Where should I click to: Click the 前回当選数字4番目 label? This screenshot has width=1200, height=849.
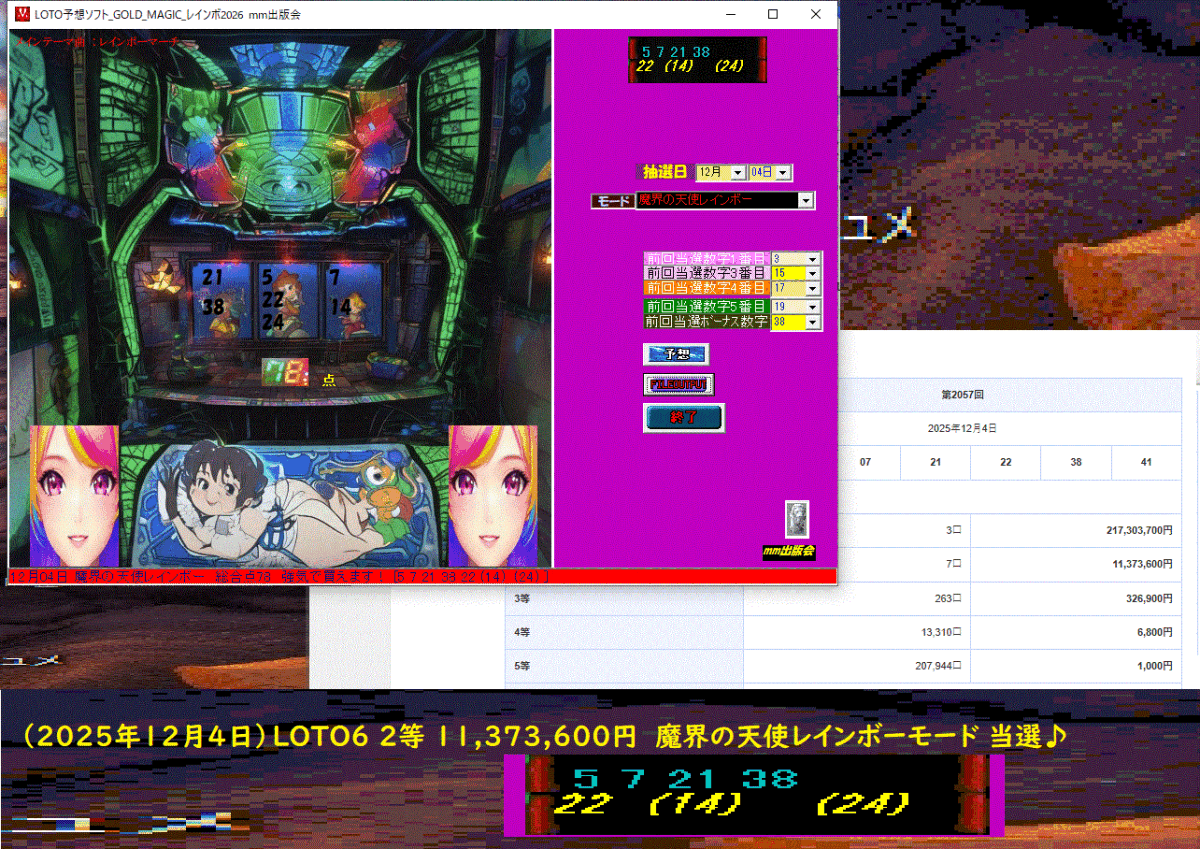(706, 288)
